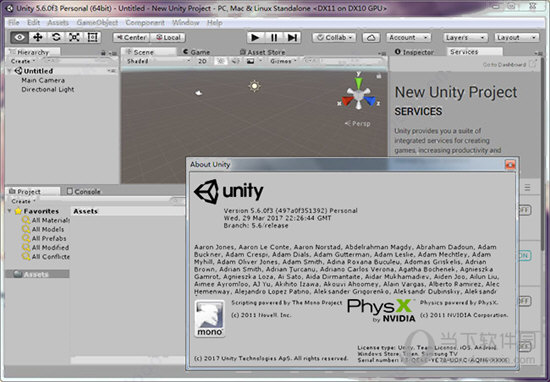The height and width of the screenshot is (382, 550).
Task: Click the Go to Dashboard external icon
Action: point(533,64)
